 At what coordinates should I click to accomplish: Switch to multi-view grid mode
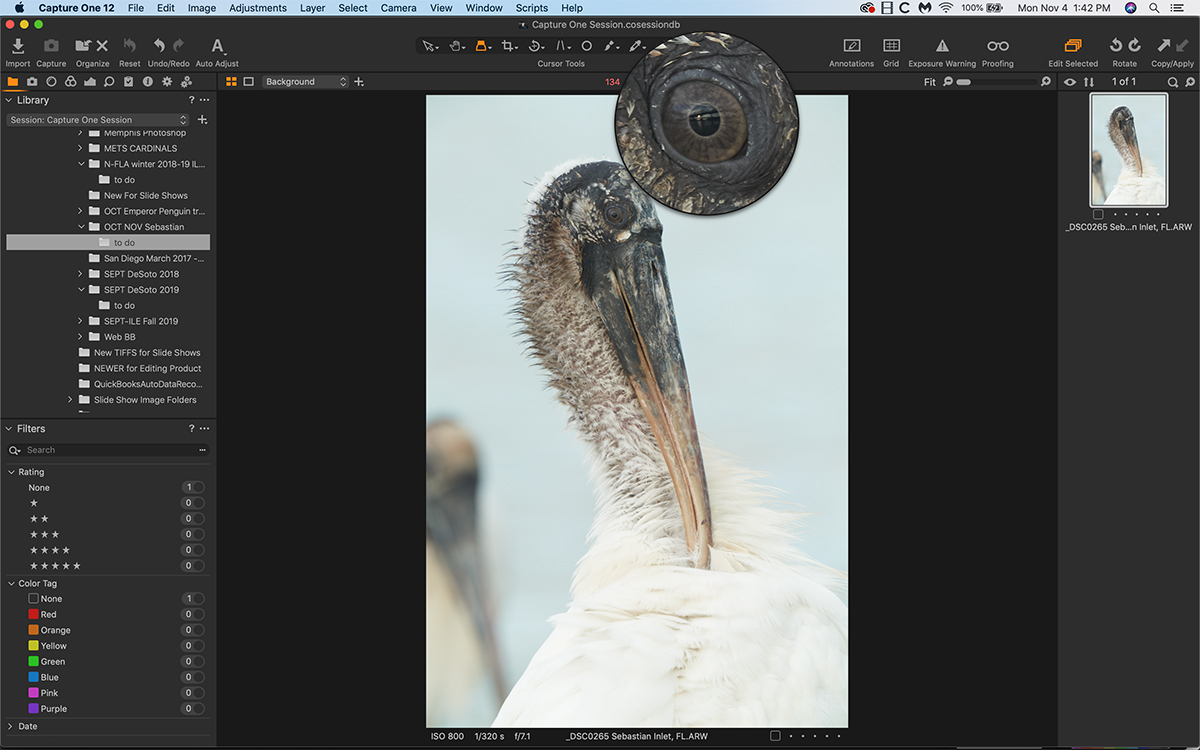(x=231, y=82)
